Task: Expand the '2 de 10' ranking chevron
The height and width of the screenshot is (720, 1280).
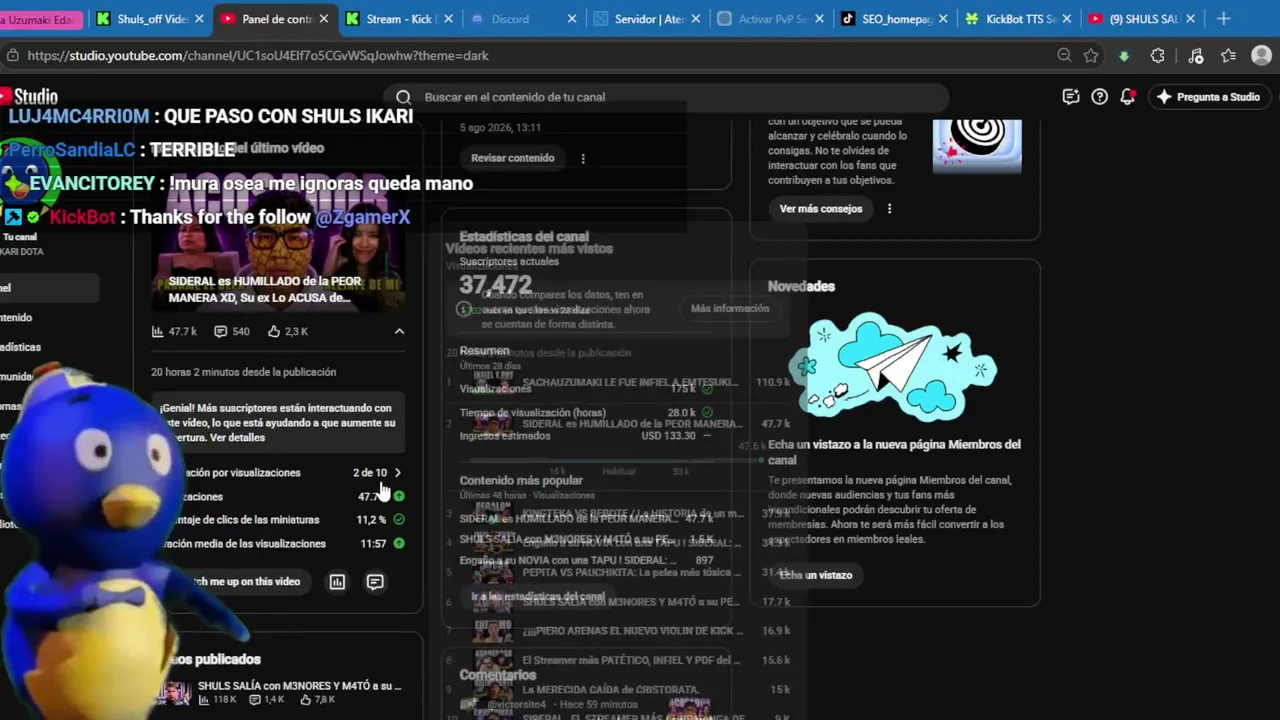Action: pos(398,473)
